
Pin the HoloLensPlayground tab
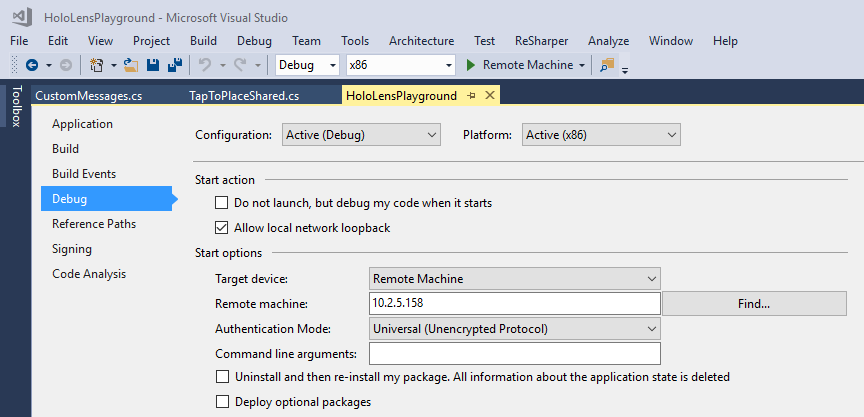471,96
